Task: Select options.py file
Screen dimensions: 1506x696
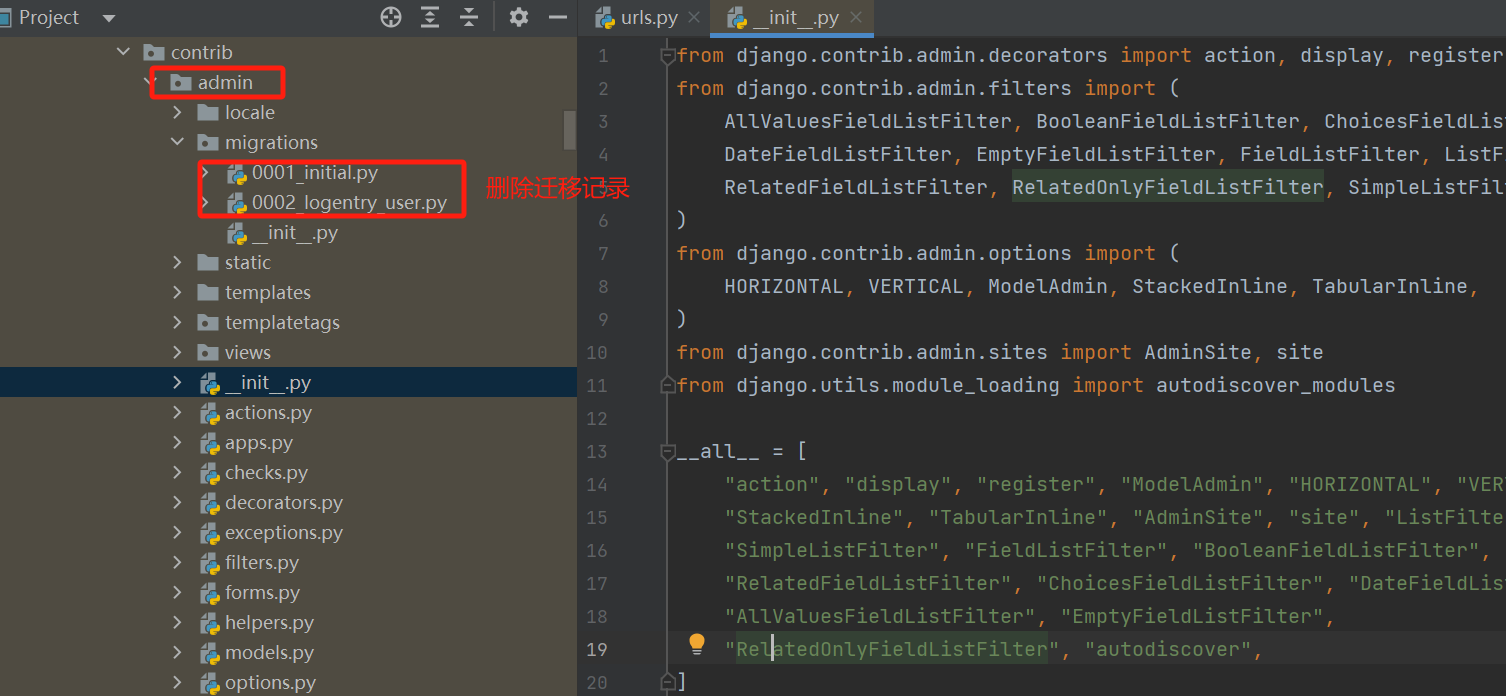Action: pos(270,682)
